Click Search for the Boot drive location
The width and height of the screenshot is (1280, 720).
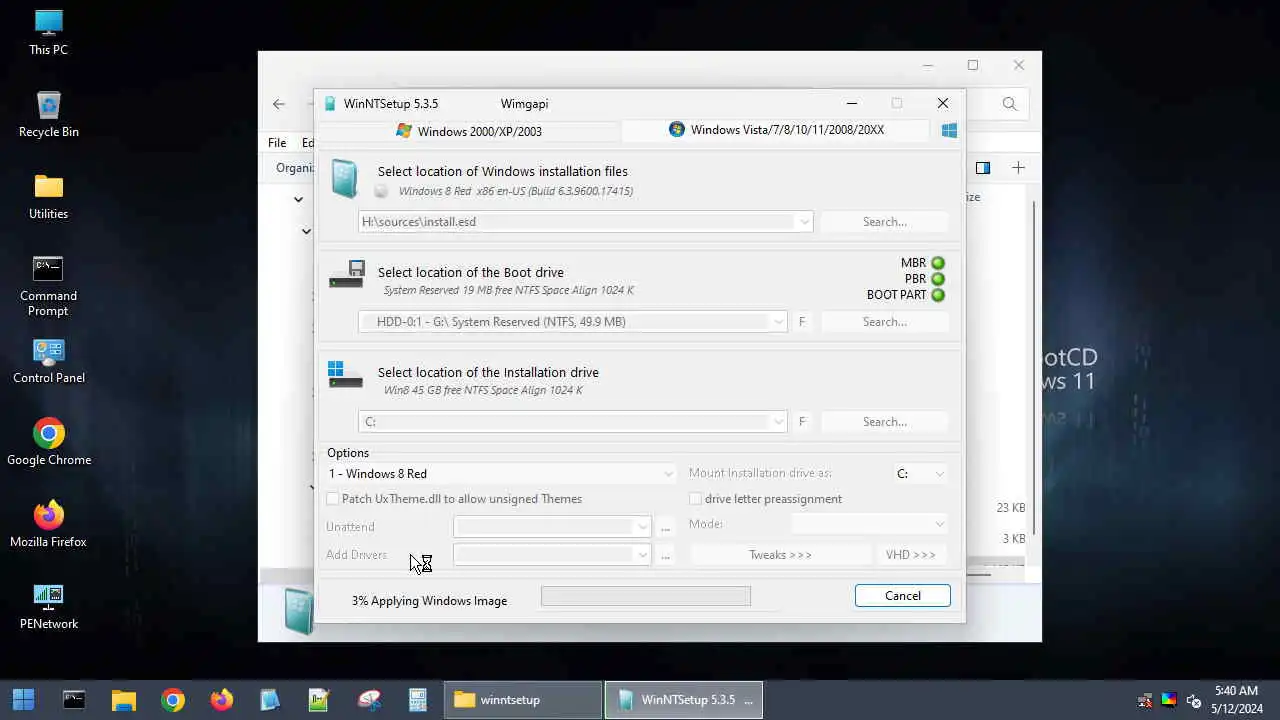click(x=885, y=322)
